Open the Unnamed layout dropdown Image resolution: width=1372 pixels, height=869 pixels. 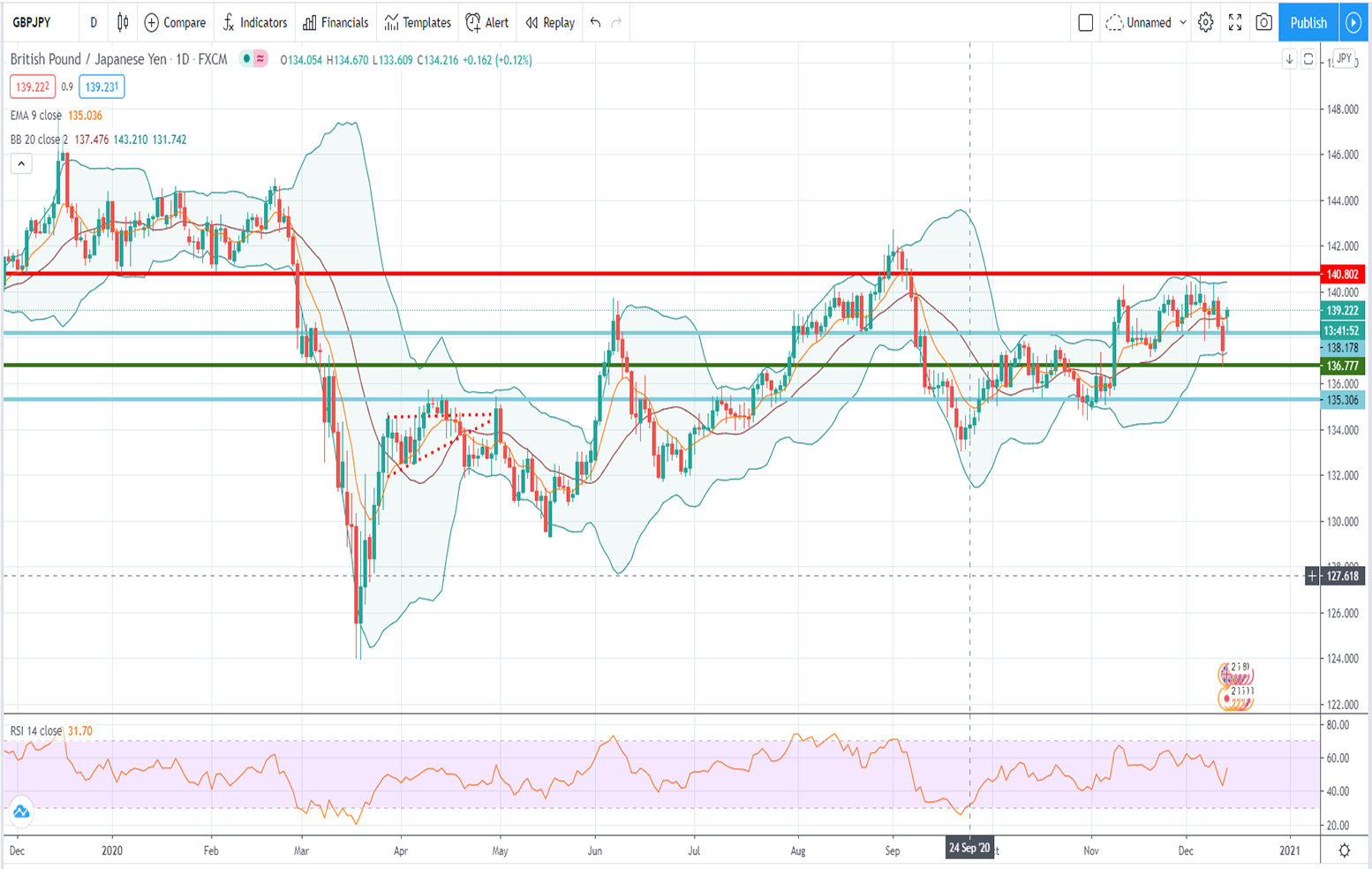(1148, 23)
